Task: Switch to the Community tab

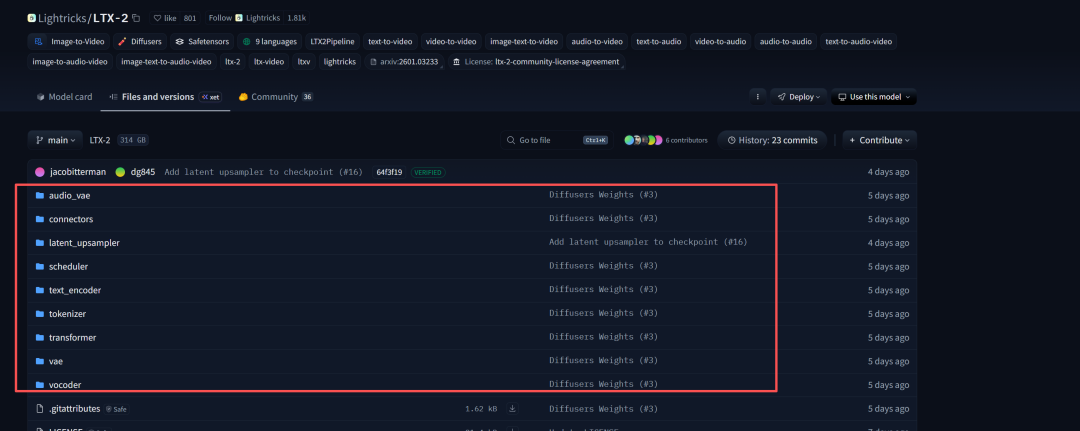Action: 275,97
